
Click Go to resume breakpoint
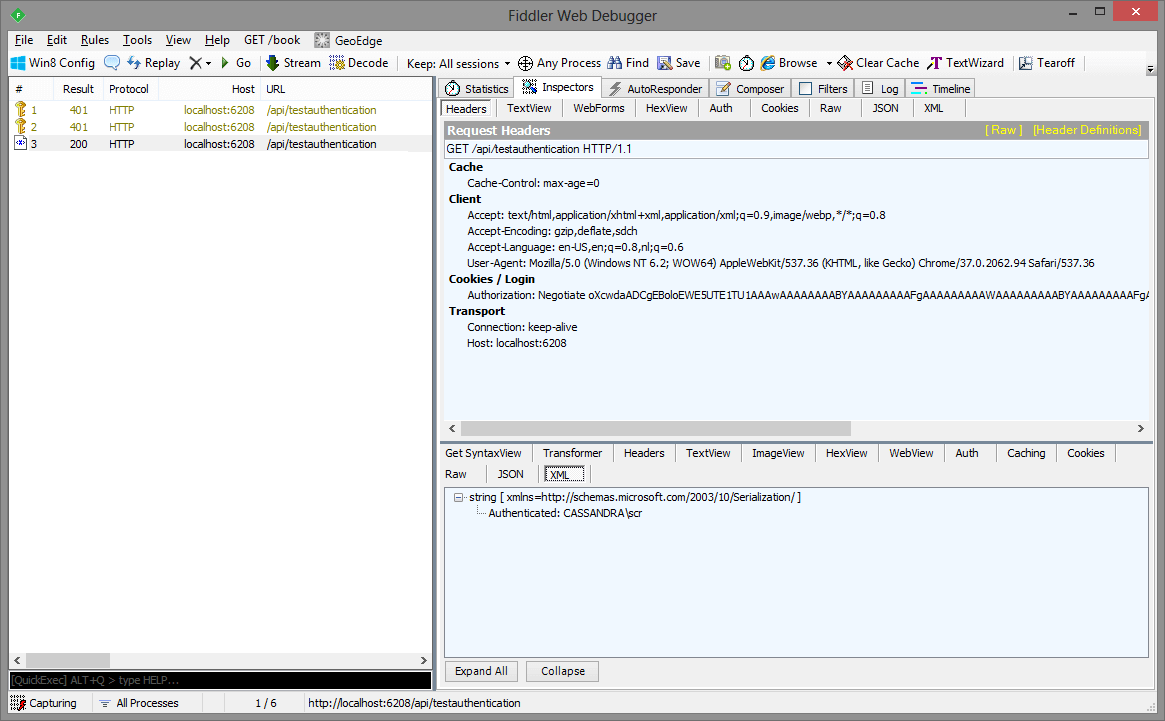pos(236,63)
